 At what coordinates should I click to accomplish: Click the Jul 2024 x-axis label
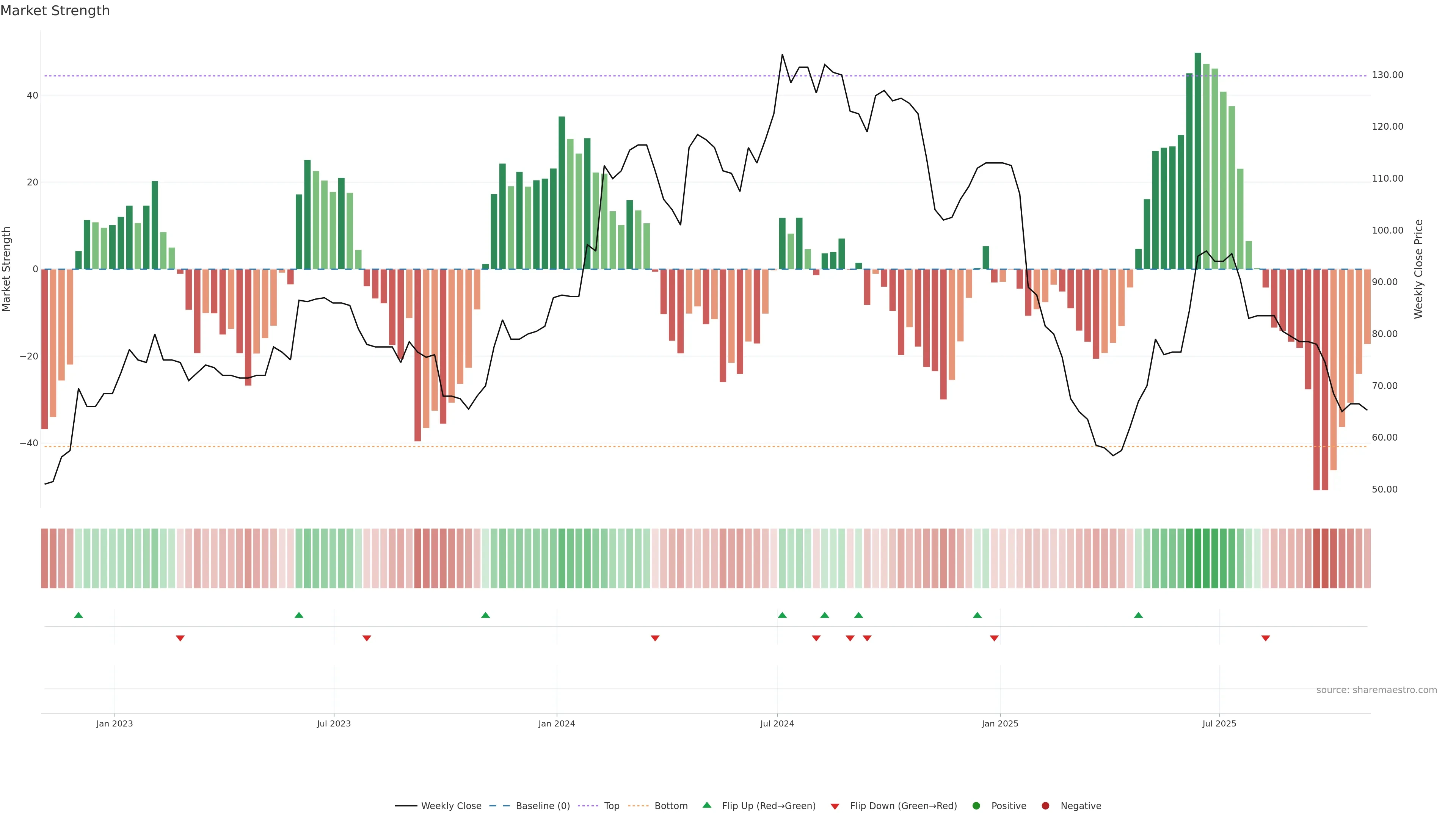click(777, 723)
